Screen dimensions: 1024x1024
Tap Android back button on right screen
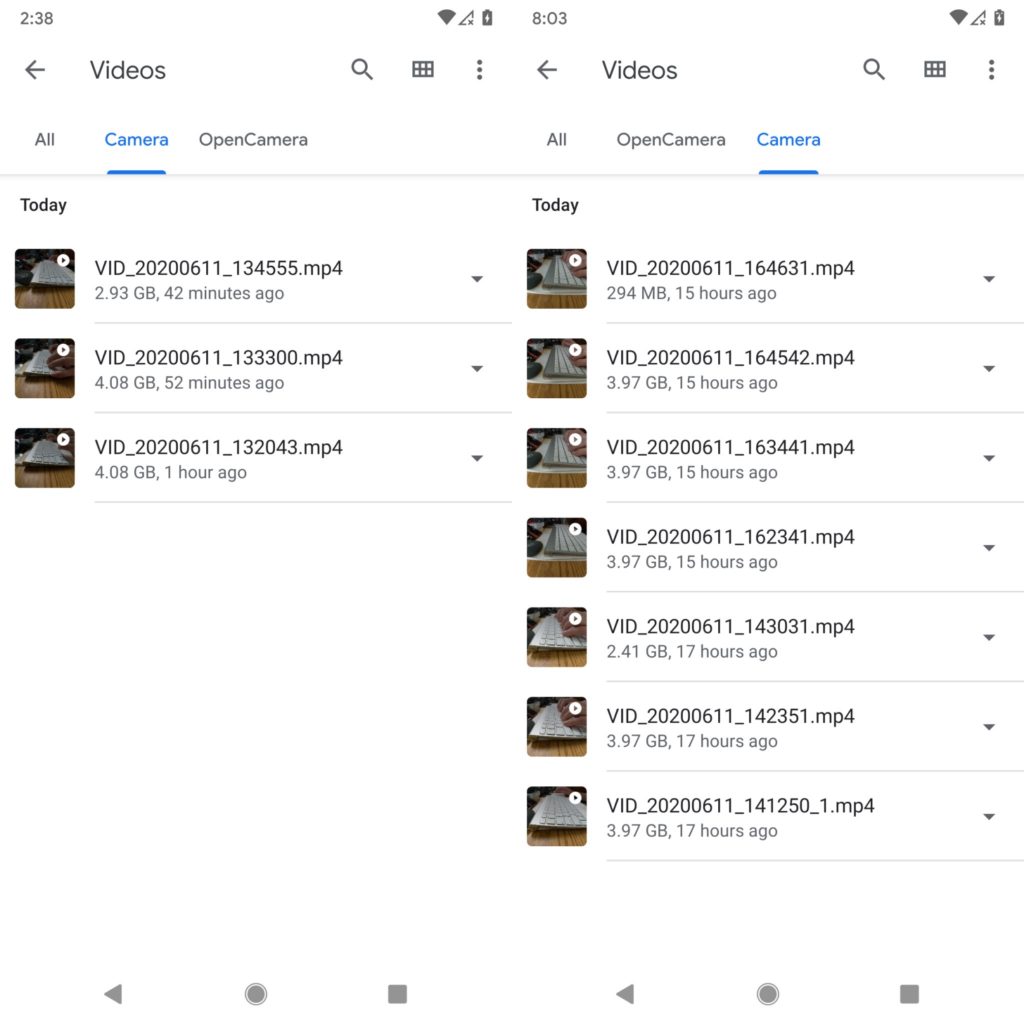(x=626, y=994)
